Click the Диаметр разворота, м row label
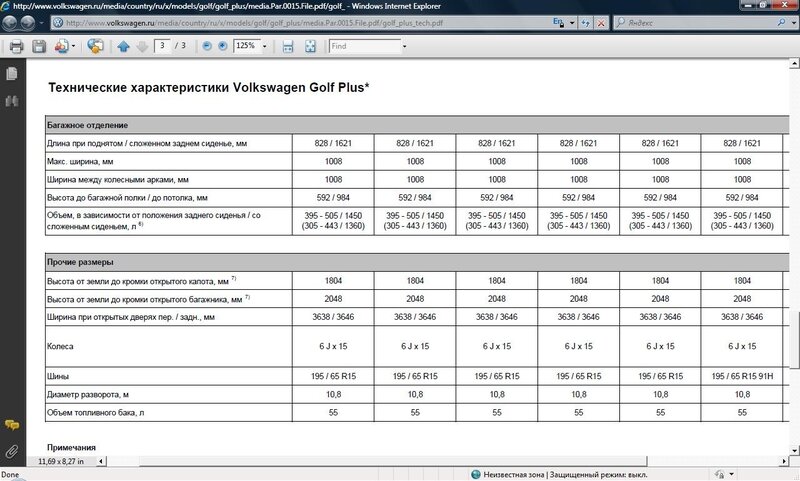The width and height of the screenshot is (800, 481). tap(88, 394)
